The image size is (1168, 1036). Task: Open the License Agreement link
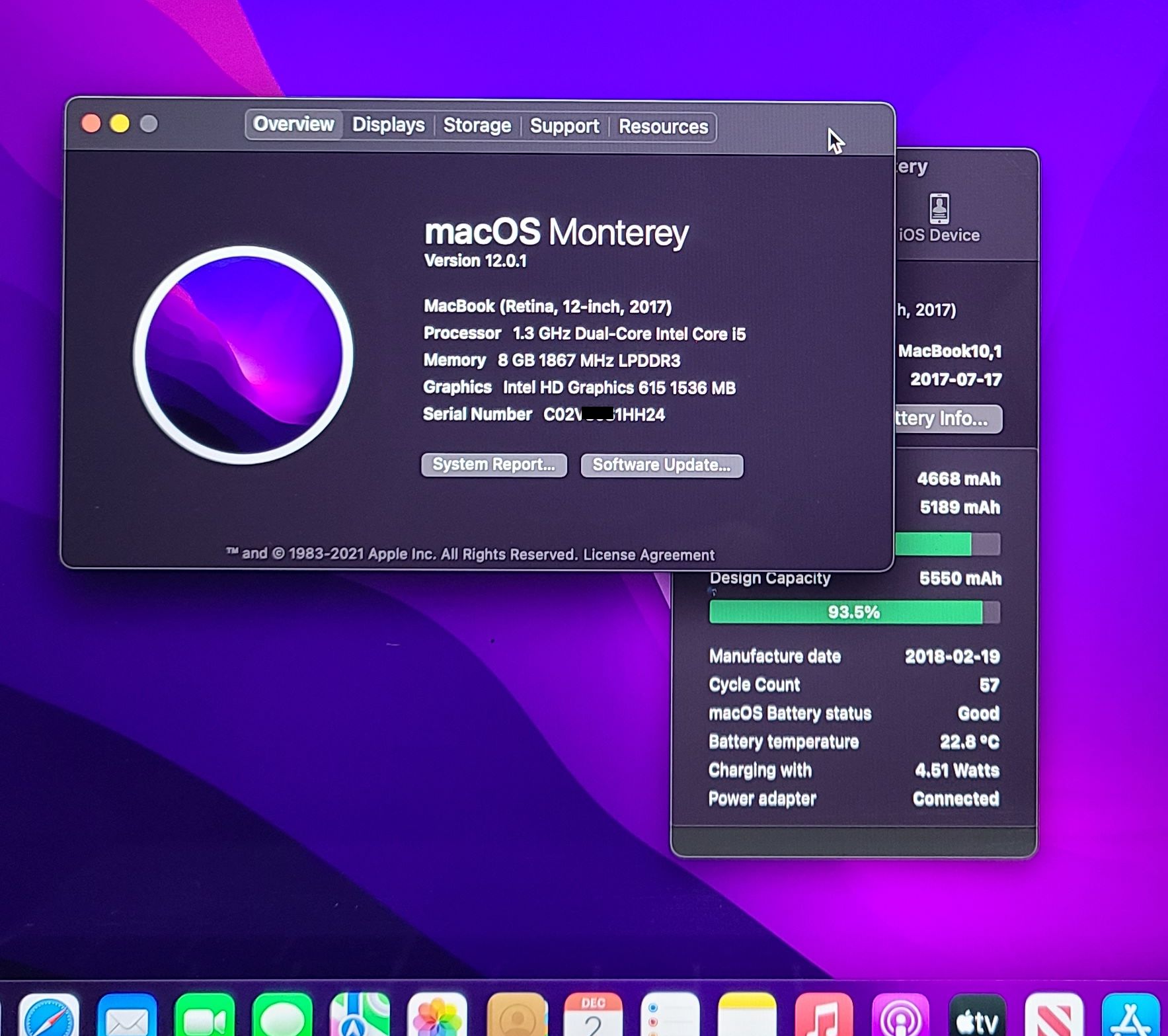(648, 555)
